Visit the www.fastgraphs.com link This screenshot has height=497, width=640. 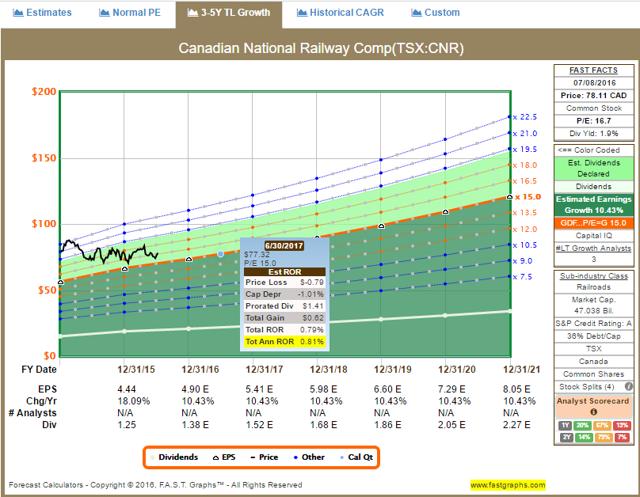507,485
